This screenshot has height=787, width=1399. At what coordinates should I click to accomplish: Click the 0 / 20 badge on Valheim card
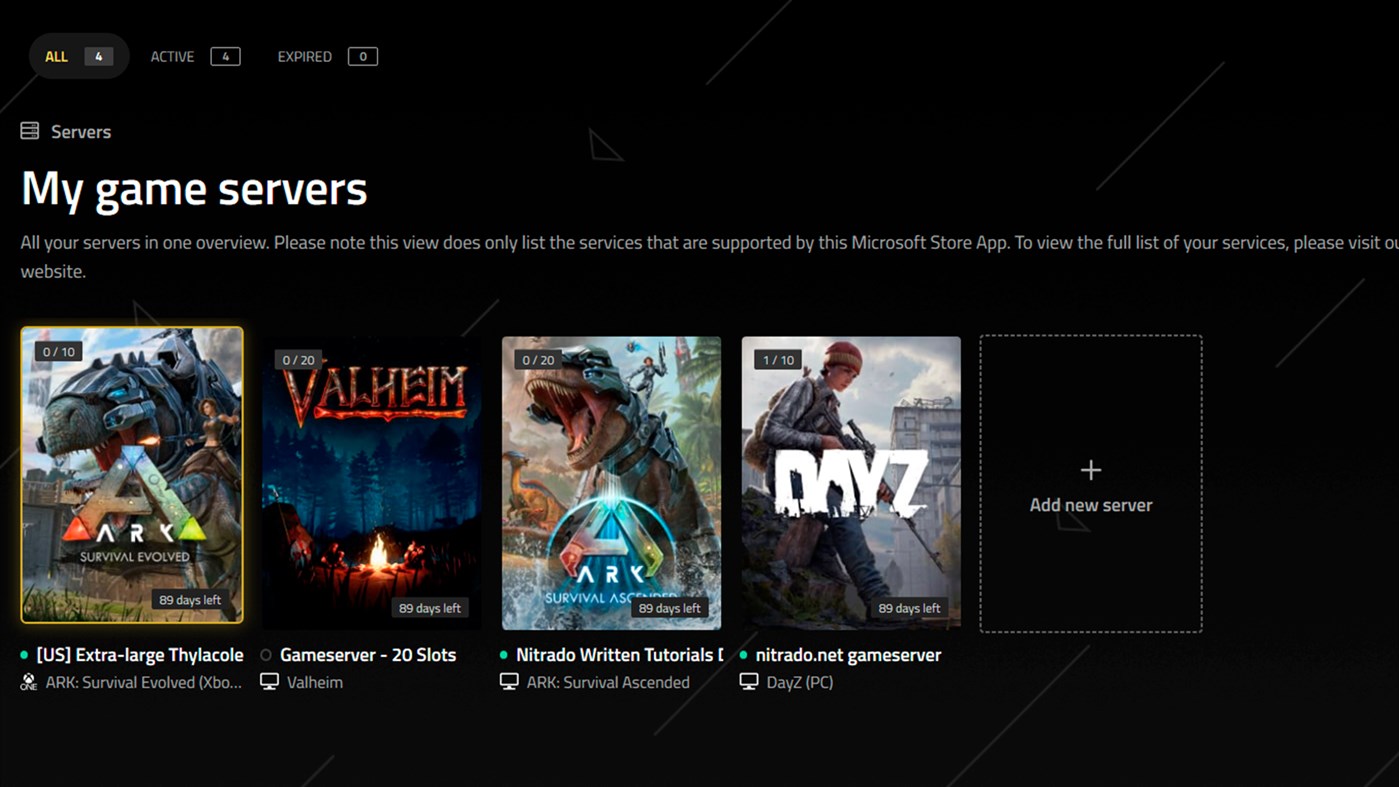pos(299,360)
